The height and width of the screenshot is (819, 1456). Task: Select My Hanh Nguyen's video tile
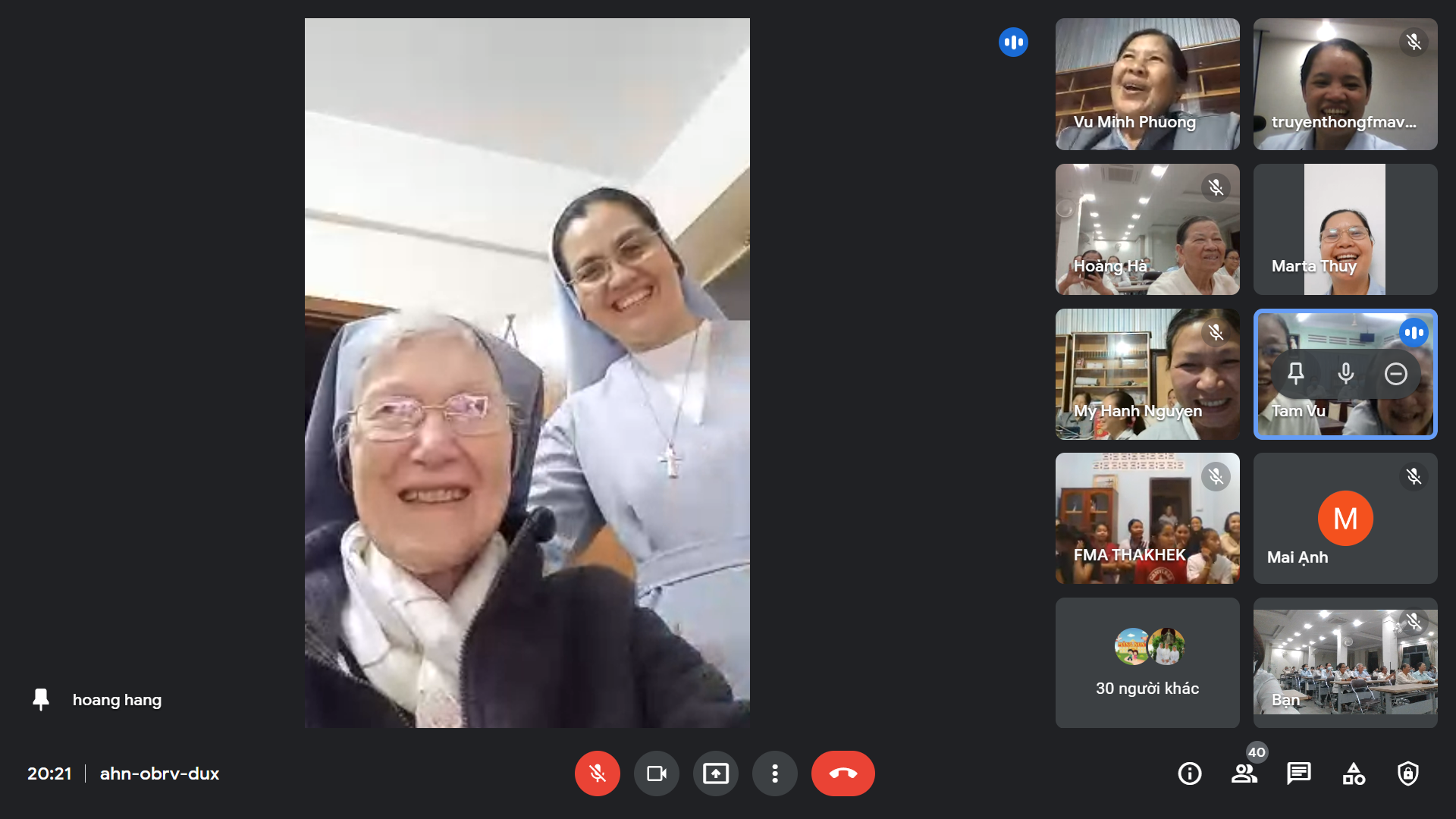(x=1147, y=374)
